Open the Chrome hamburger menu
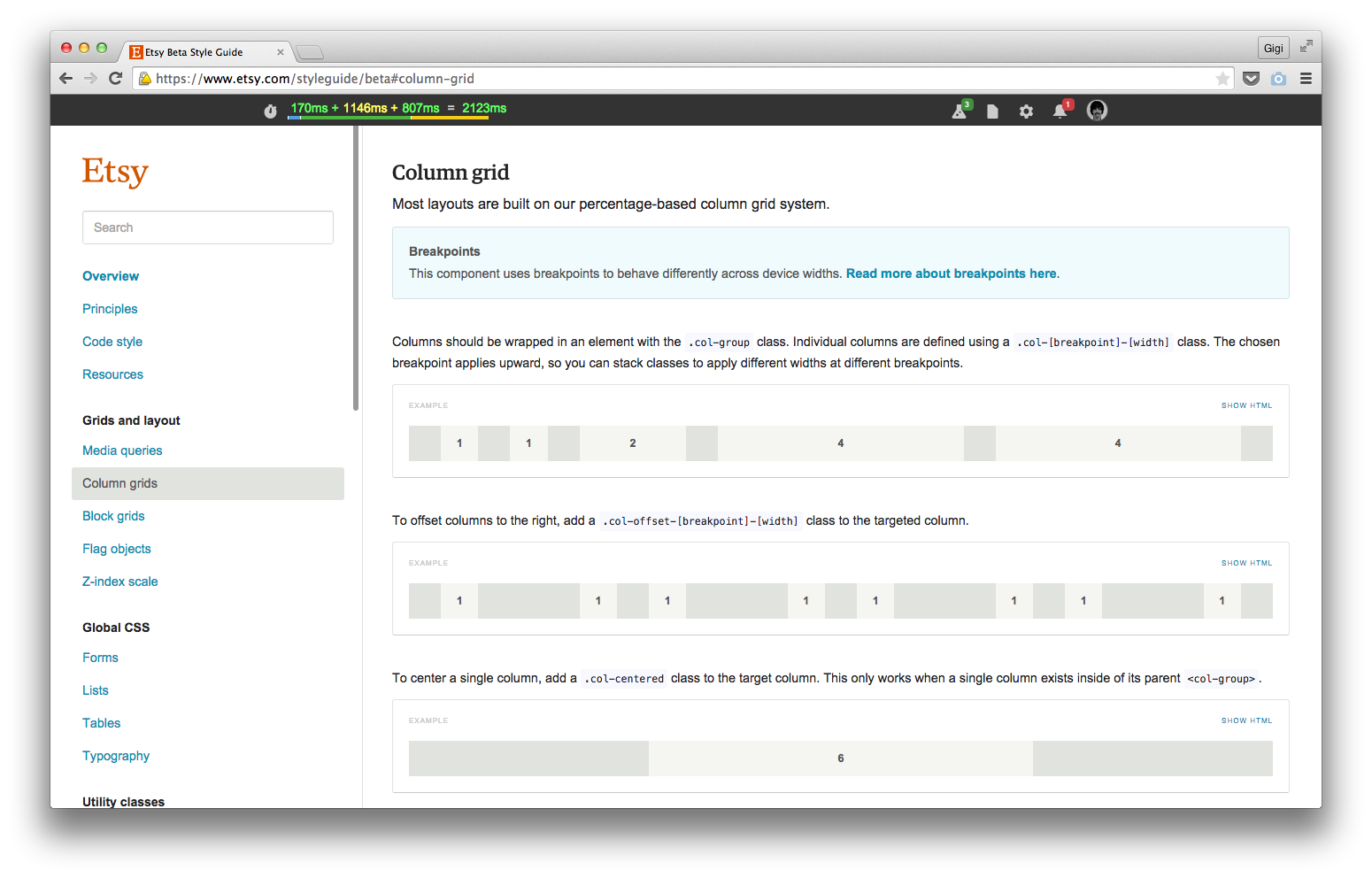The width and height of the screenshot is (1372, 878). pos(1306,79)
